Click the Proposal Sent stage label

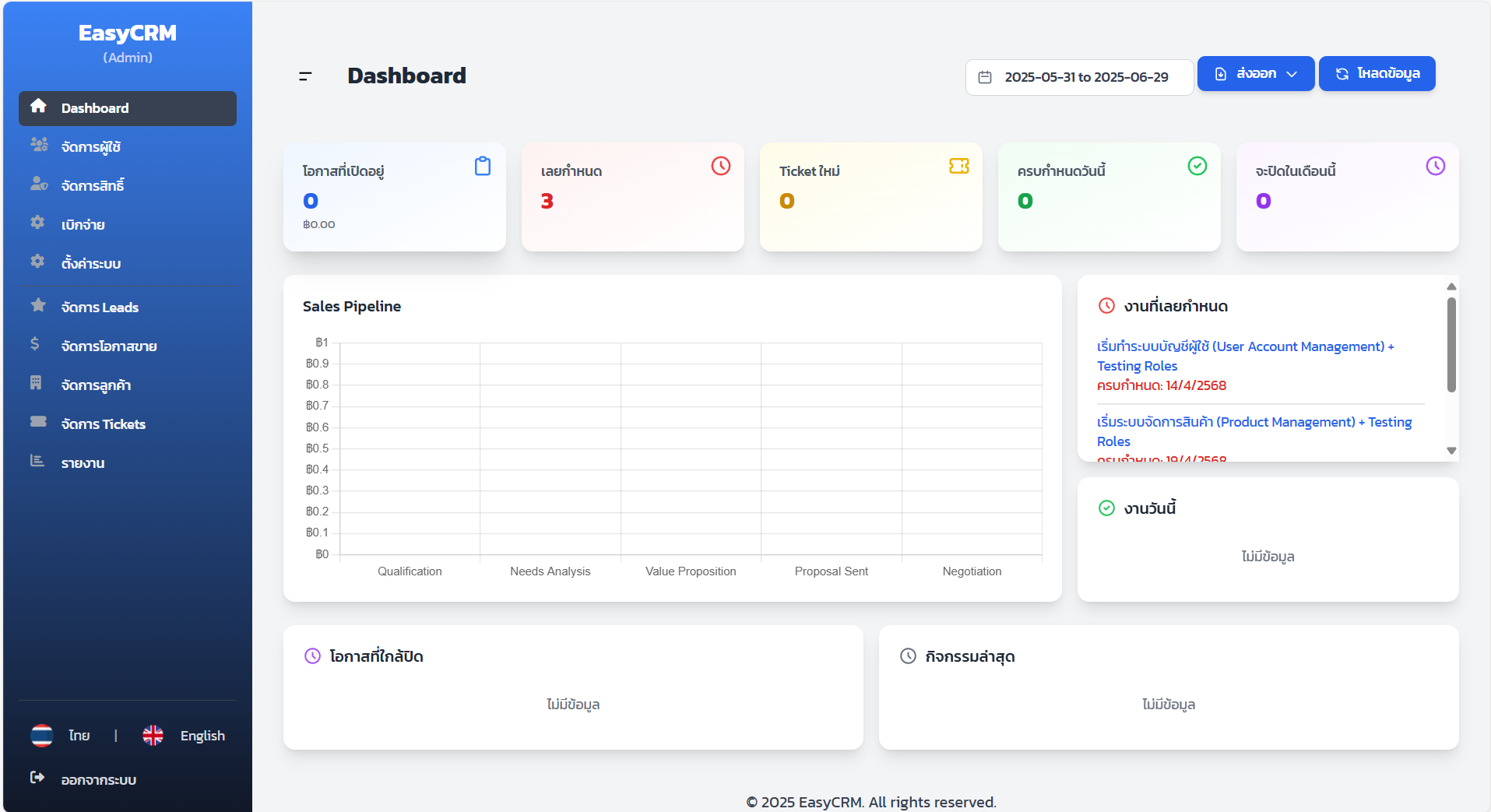(832, 571)
